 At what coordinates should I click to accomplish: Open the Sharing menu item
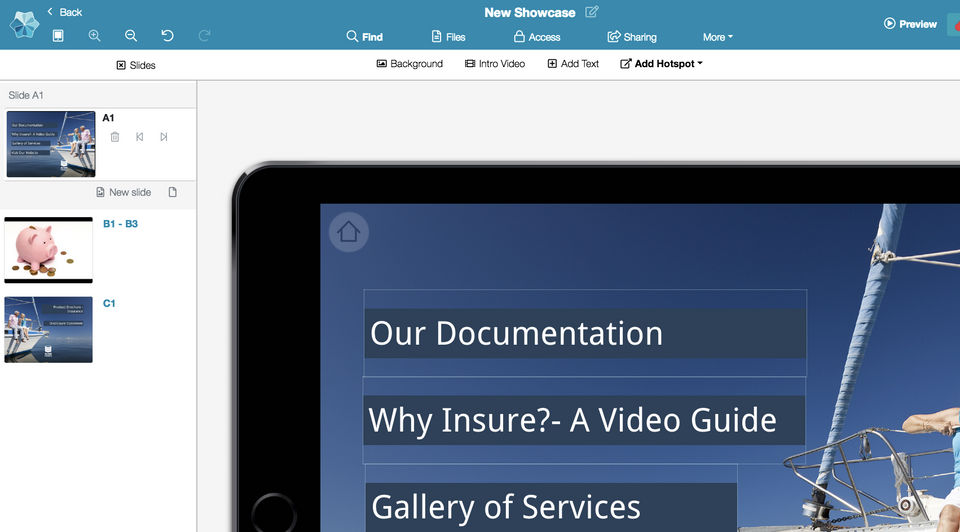point(632,37)
